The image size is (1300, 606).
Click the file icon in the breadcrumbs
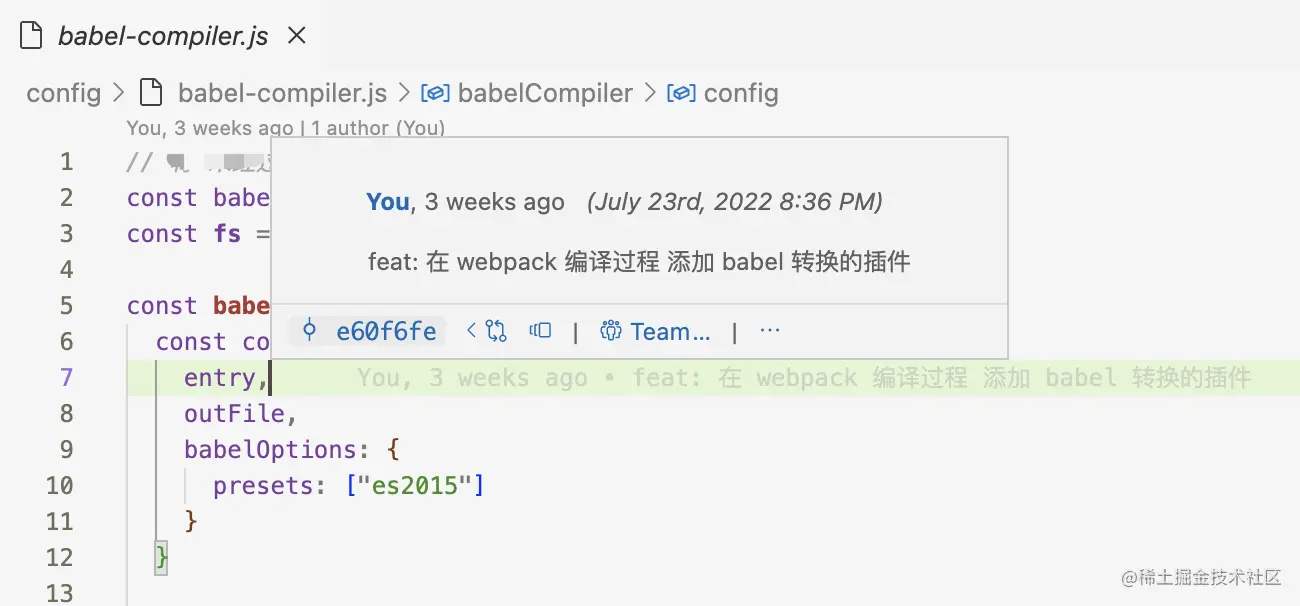pyautogui.click(x=150, y=93)
